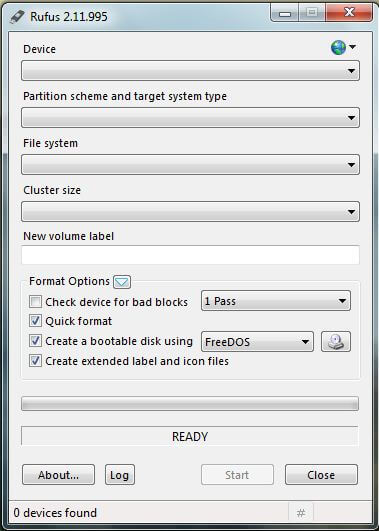Enable Check device for bad blocks
Image resolution: width=379 pixels, height=531 pixels.
tap(35, 301)
